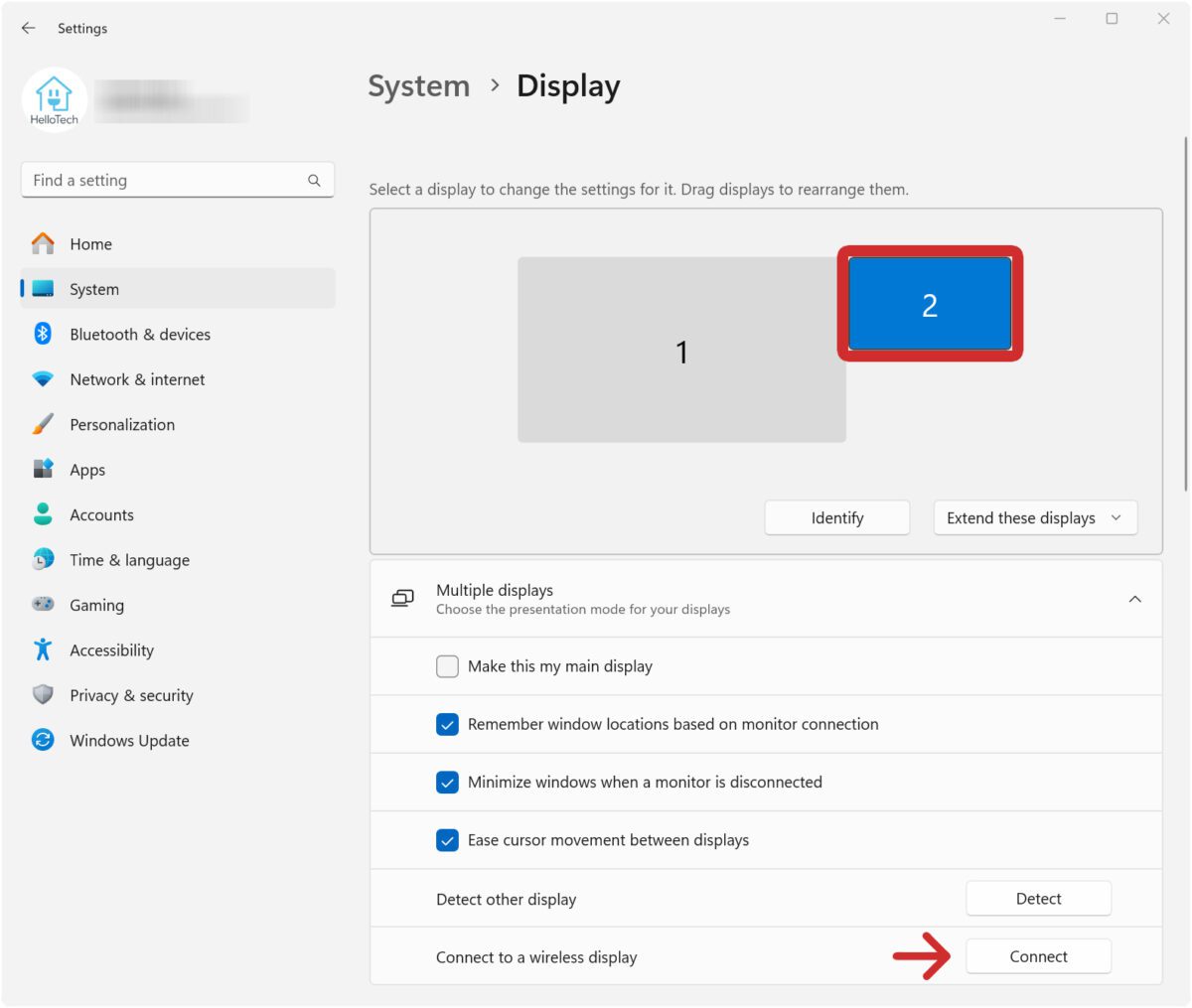This screenshot has height=1008, width=1192.
Task: Click the back arrow at top left
Action: (27, 28)
